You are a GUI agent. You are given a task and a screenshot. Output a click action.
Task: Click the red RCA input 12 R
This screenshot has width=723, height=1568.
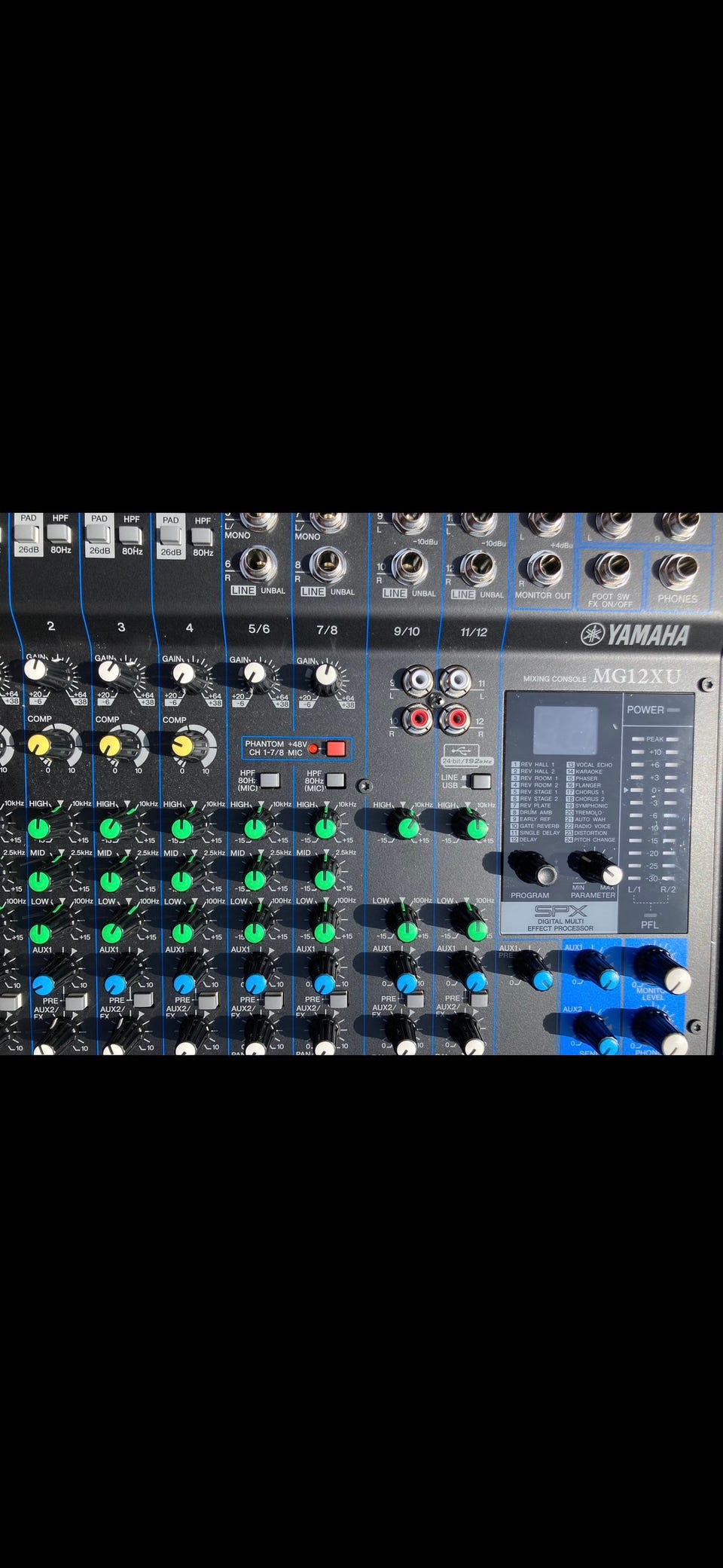456,719
